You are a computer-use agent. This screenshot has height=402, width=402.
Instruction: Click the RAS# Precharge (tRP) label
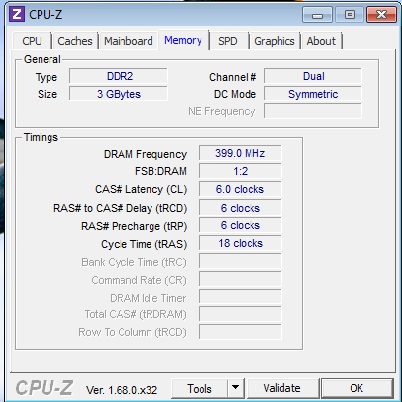134,226
